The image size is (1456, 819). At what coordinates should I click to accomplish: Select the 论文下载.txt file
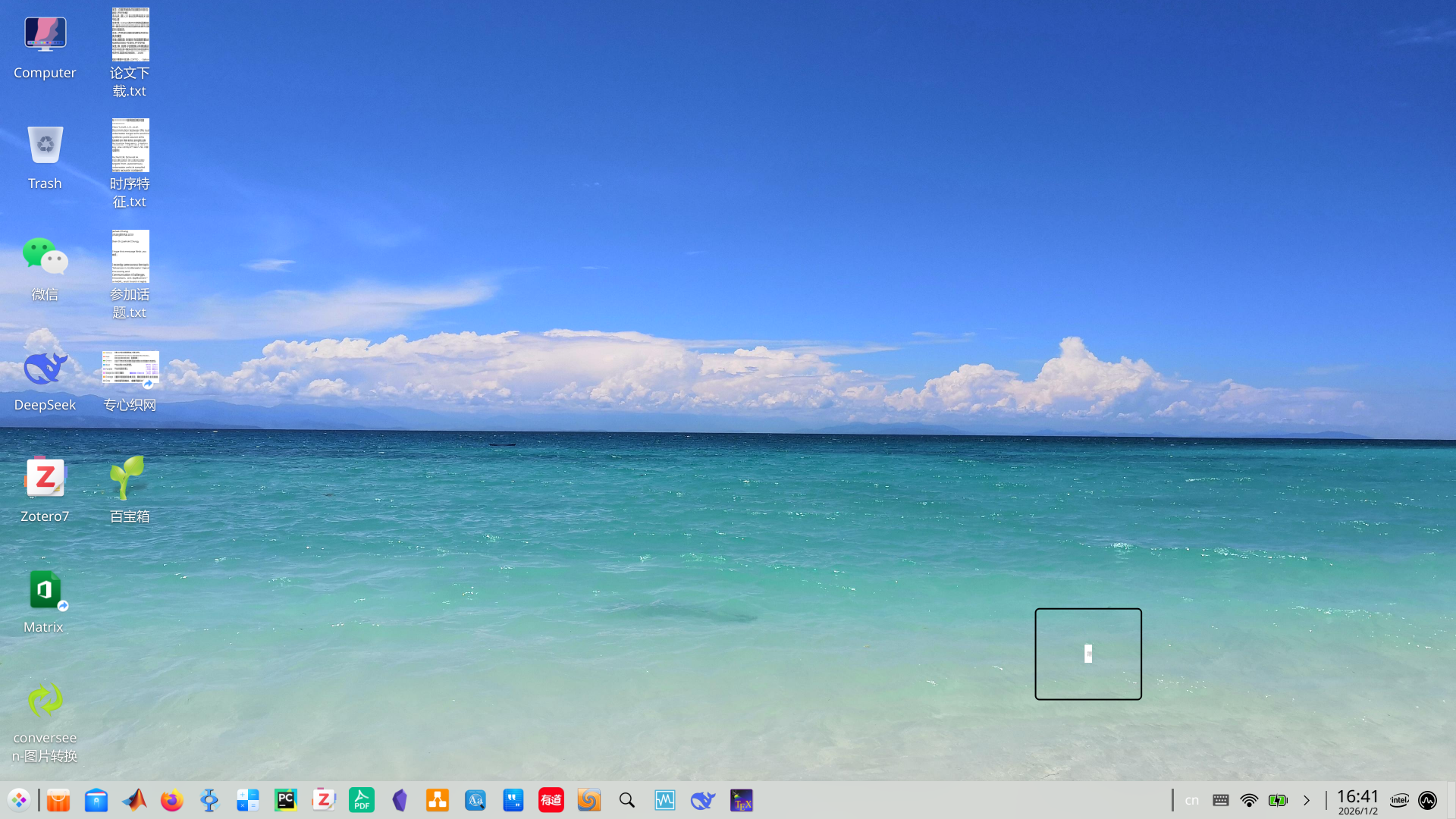click(x=130, y=53)
